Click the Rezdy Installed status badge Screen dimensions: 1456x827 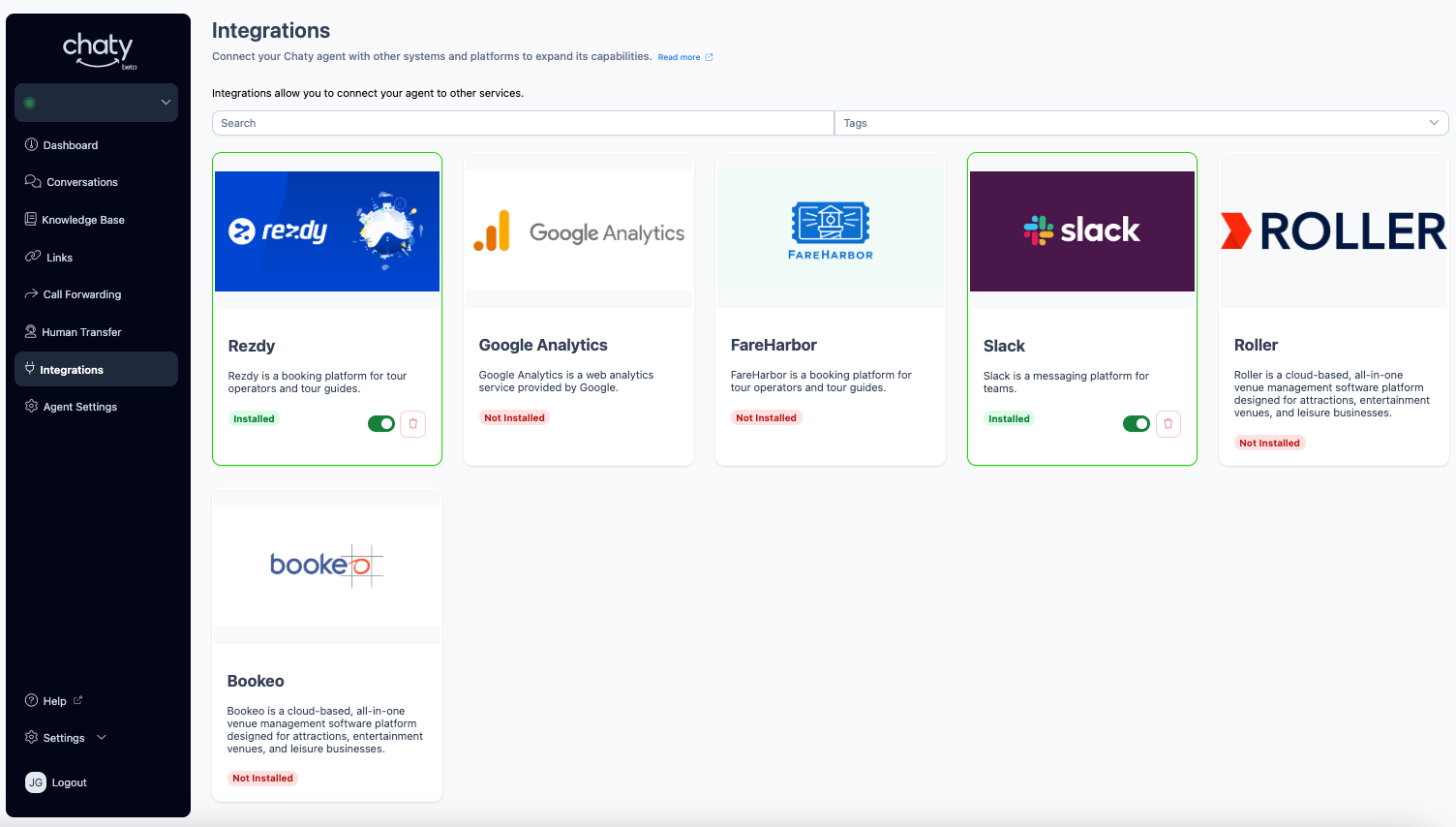point(254,418)
